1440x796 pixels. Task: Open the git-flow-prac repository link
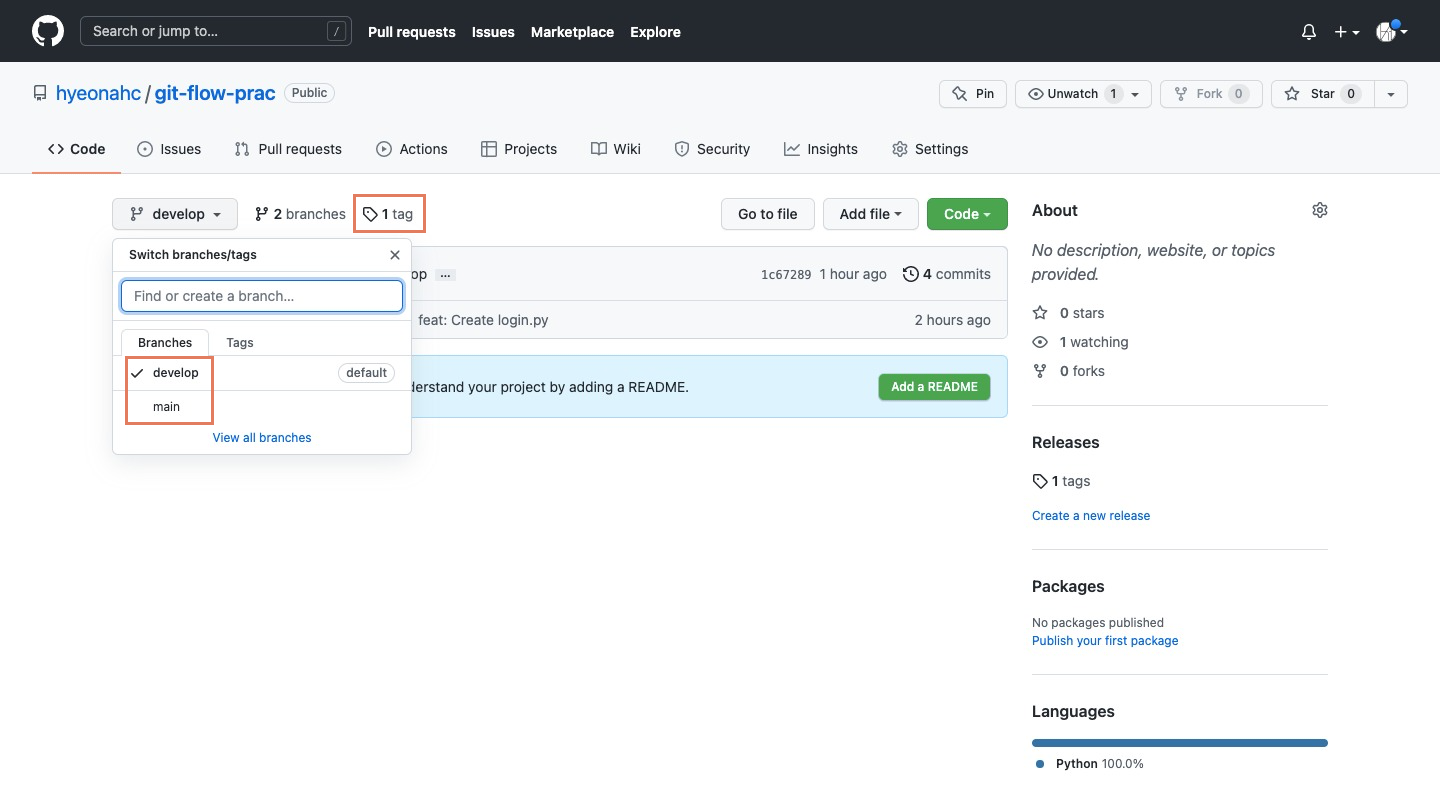coord(215,93)
